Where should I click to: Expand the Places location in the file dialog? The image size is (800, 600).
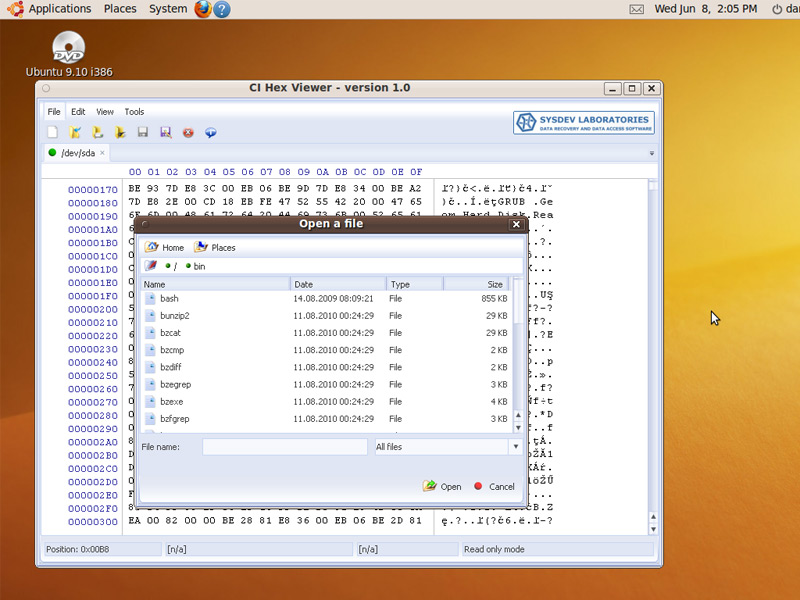tap(213, 247)
